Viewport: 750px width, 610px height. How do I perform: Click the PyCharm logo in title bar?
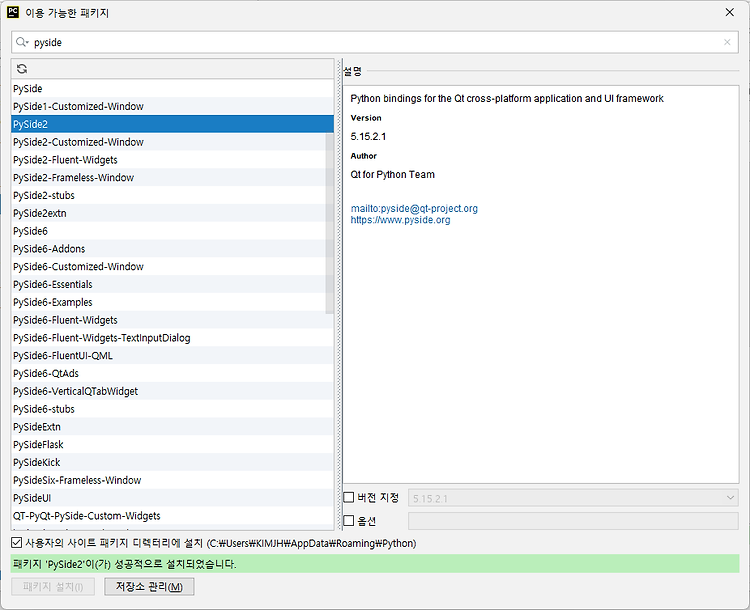point(13,12)
